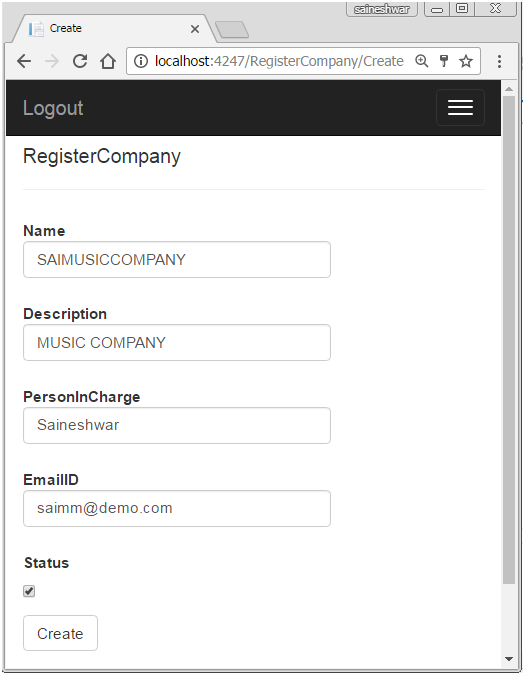Focus the Name input field
Screen dimensions: 525x675
(177, 260)
